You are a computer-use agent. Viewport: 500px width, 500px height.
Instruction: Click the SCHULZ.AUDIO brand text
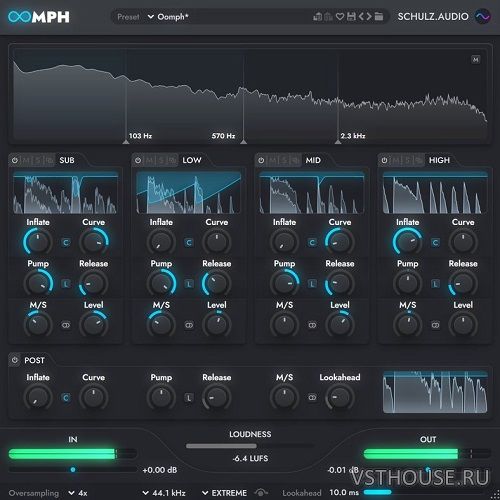(433, 17)
